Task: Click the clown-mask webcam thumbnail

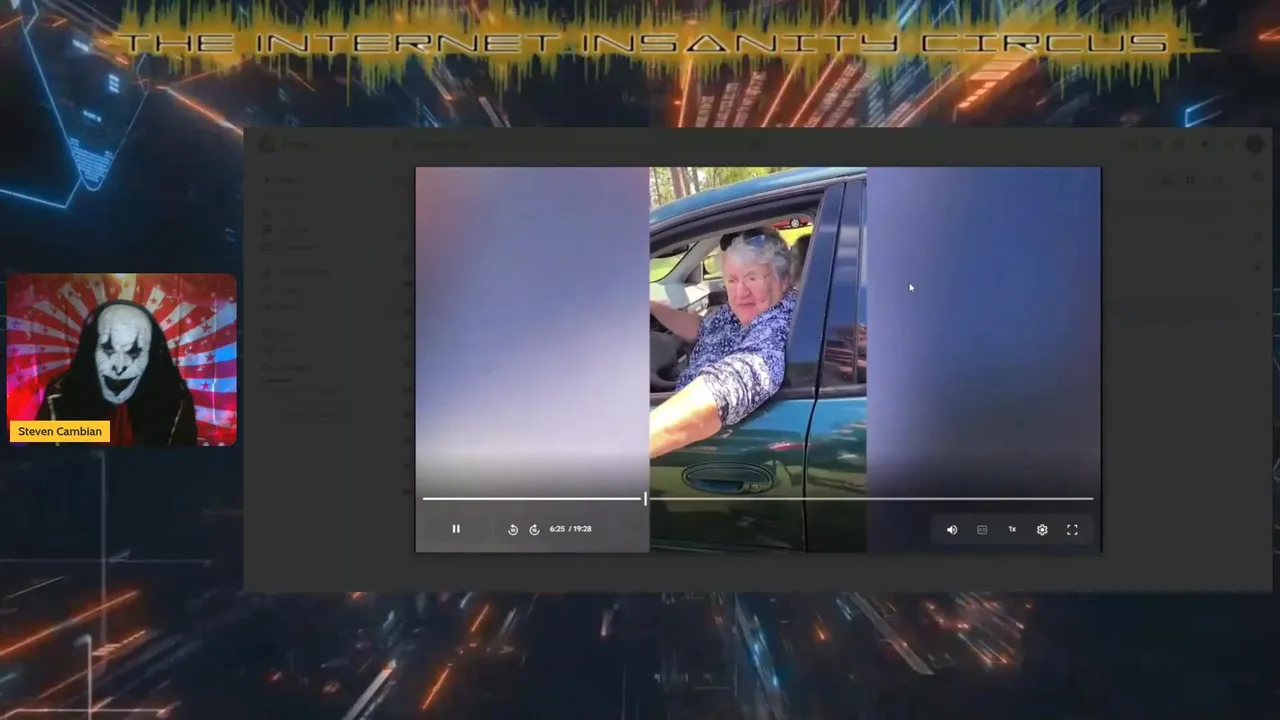Action: click(122, 359)
